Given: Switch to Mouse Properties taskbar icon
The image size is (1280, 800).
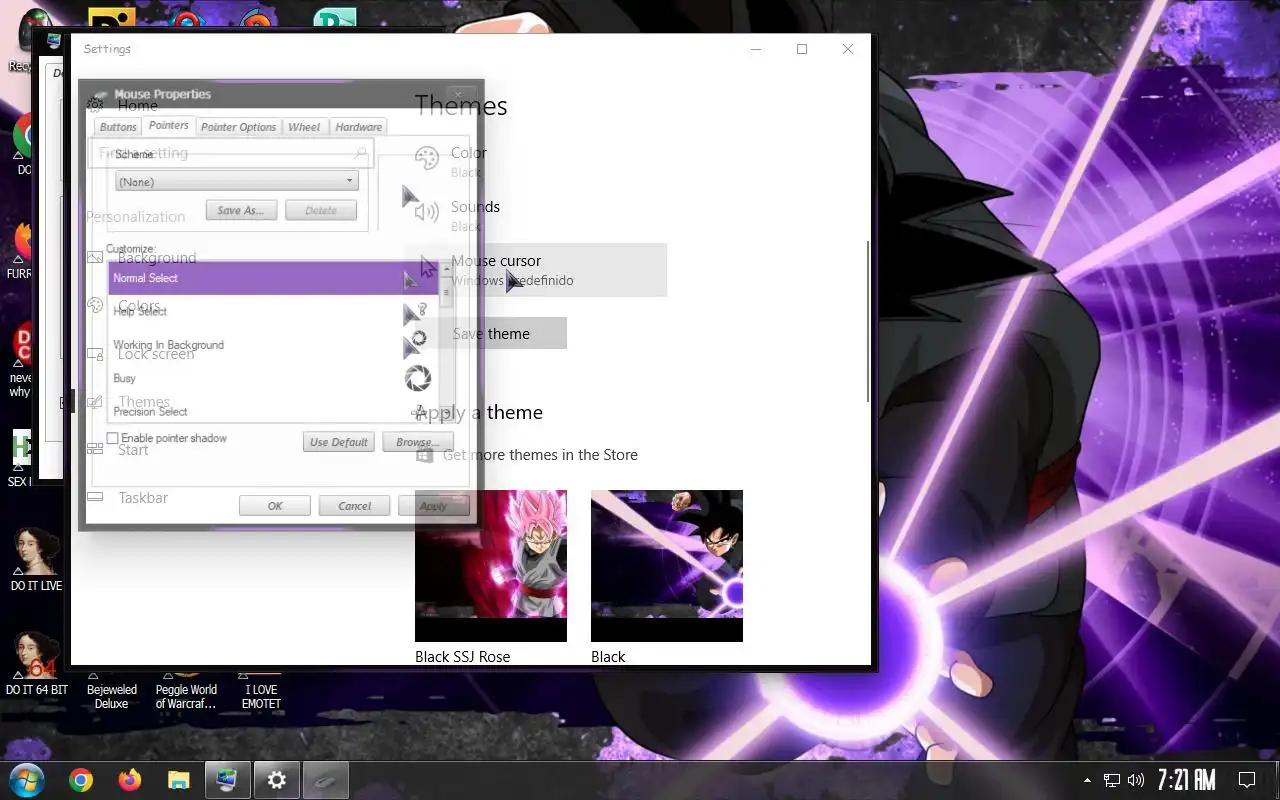Looking at the screenshot, I should click(x=326, y=780).
